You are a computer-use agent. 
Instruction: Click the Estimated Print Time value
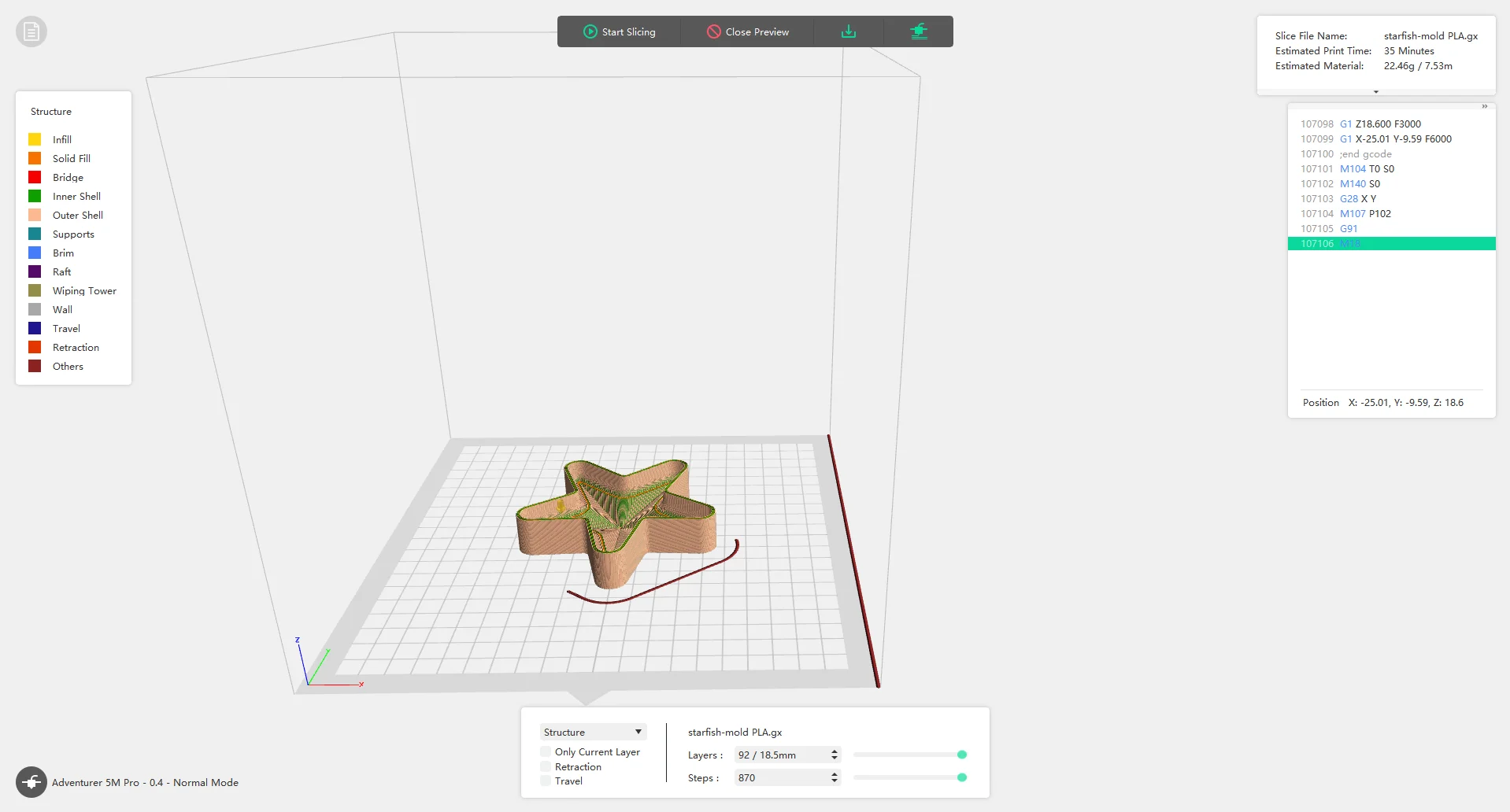(1408, 50)
